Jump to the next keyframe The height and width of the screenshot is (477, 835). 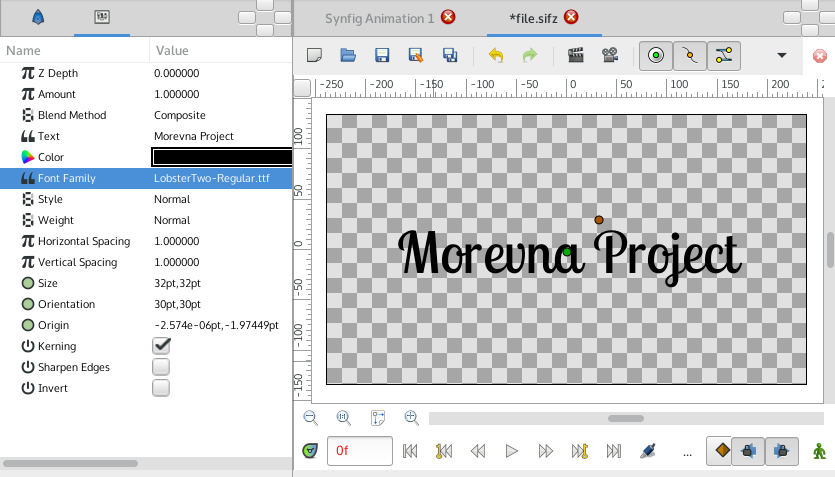point(579,451)
